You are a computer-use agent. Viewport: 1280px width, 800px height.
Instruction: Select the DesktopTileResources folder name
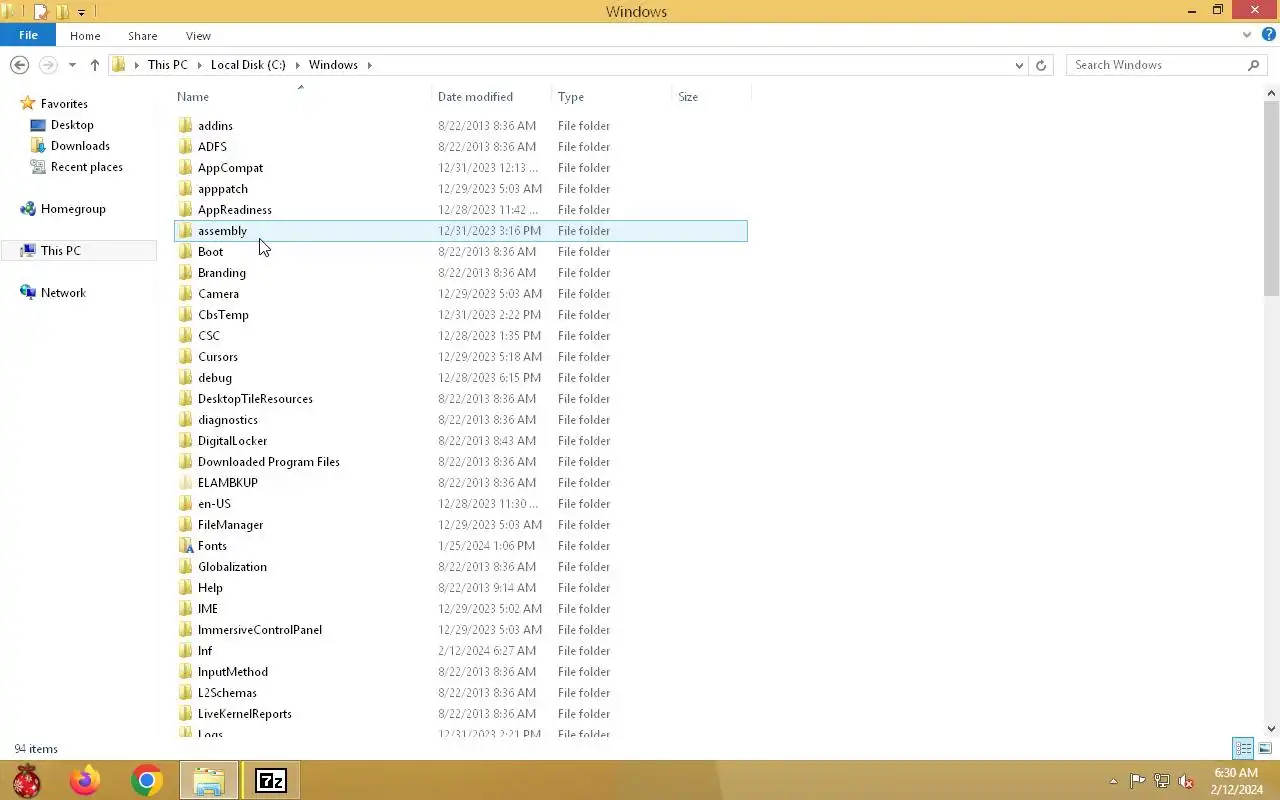tap(255, 399)
